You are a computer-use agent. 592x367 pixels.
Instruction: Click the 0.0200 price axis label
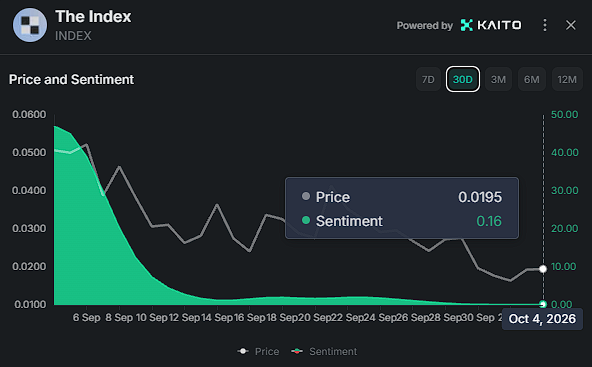(29, 266)
